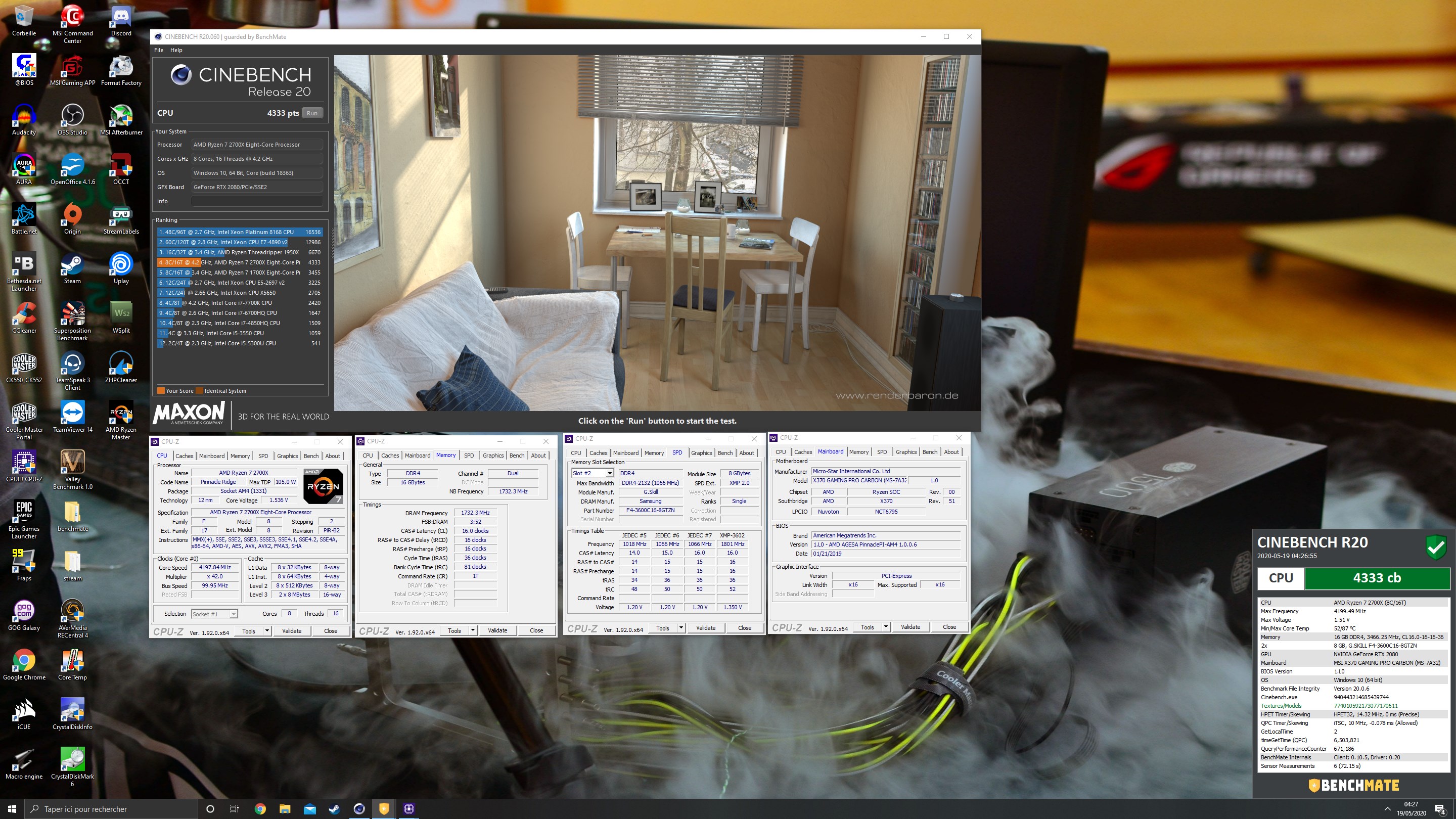1456x819 pixels.
Task: Click Close button in CPU-Z Memory window
Action: pos(536,630)
